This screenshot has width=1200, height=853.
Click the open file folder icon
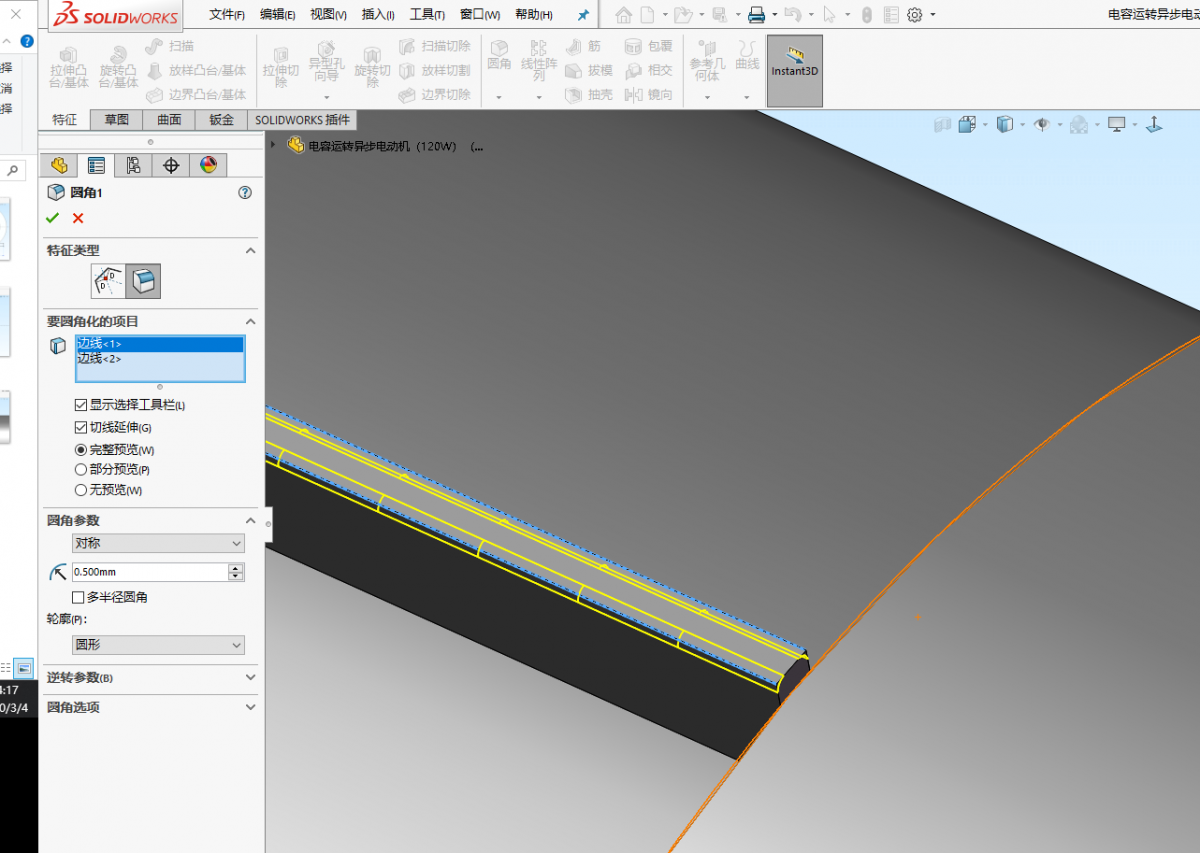tap(682, 14)
